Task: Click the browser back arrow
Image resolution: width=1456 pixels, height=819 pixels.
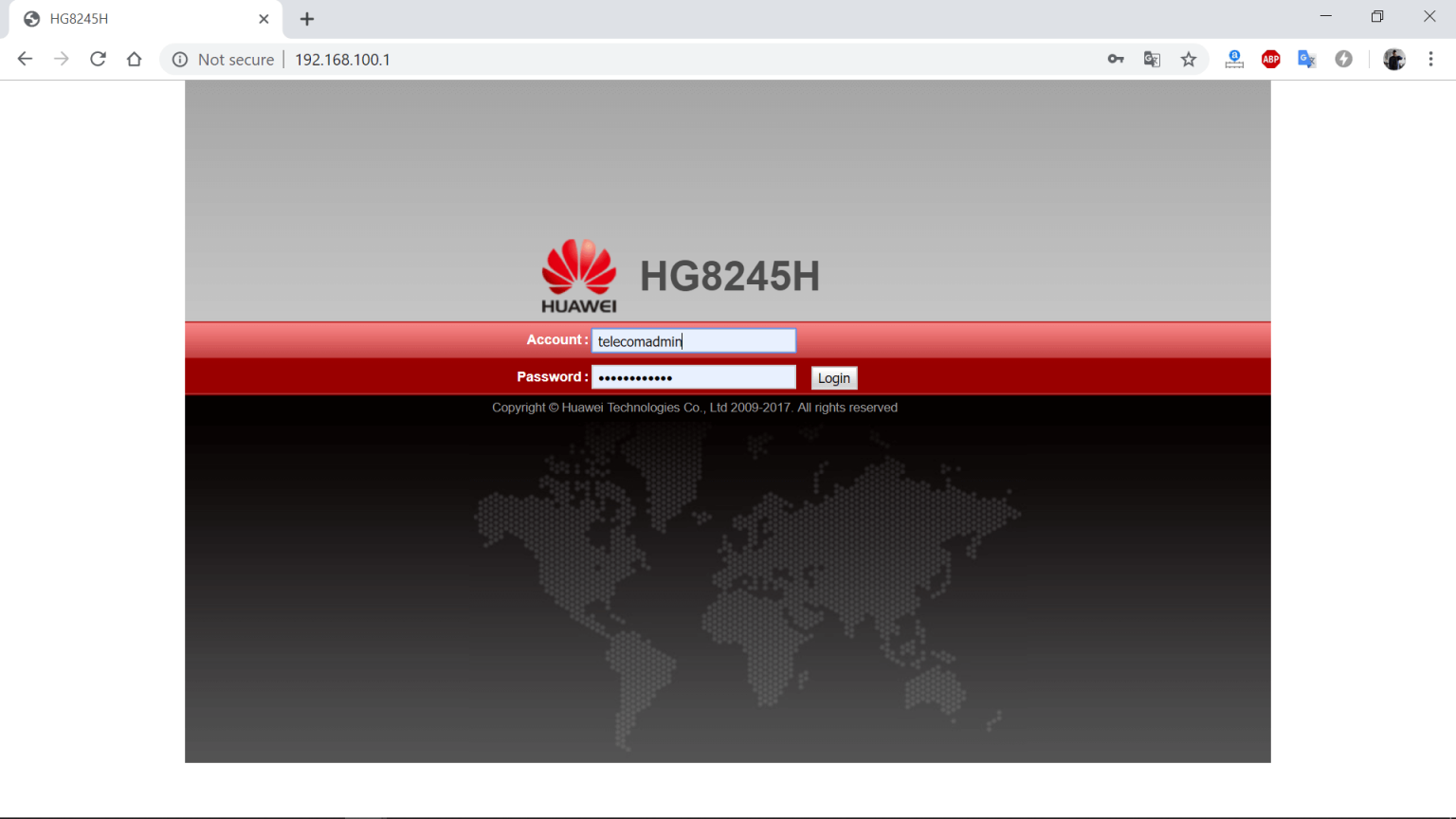Action: [x=26, y=59]
